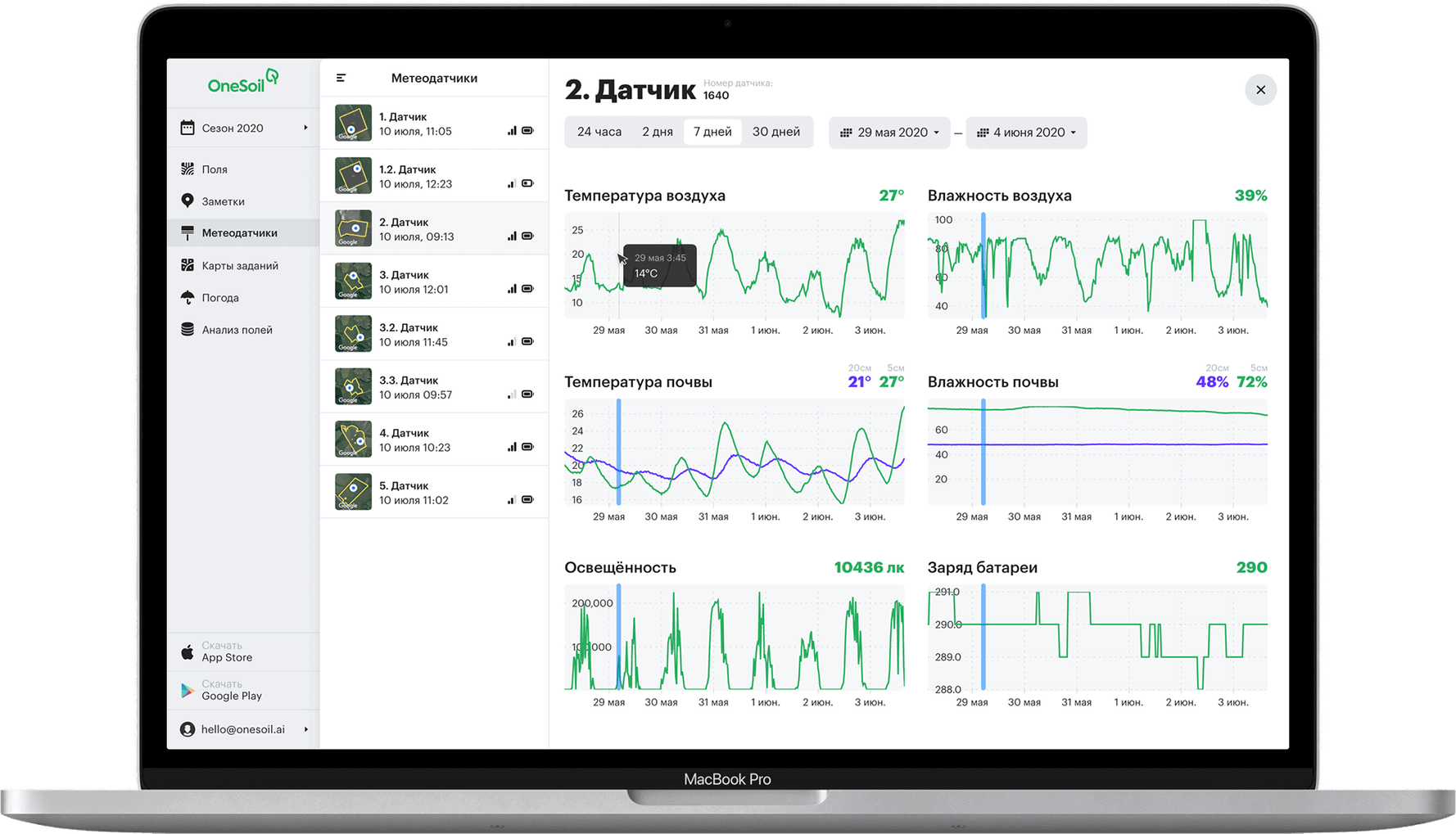
Task: Click the Заряд батареи value 290
Action: point(1251,567)
